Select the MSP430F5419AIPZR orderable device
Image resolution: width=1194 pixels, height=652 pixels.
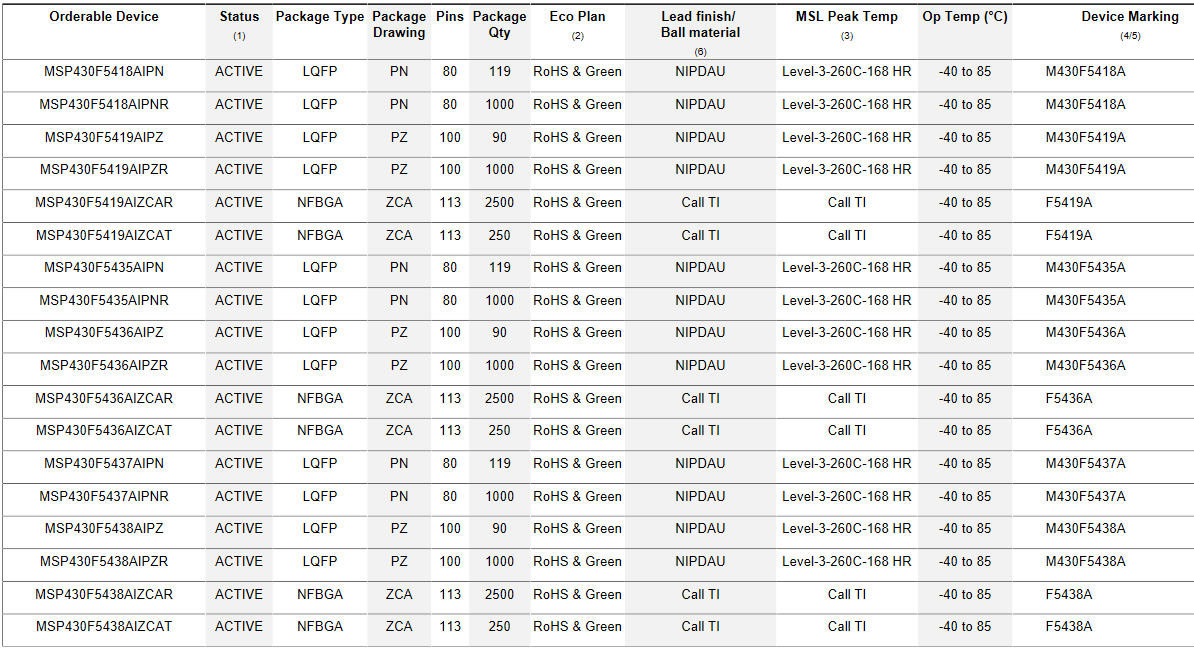tap(104, 169)
